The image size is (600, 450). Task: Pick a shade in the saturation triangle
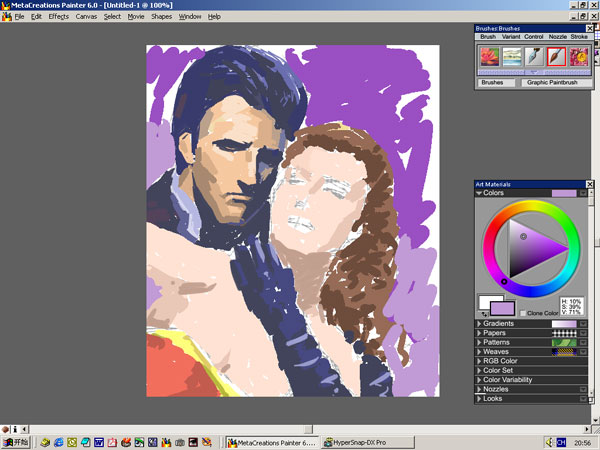point(532,249)
